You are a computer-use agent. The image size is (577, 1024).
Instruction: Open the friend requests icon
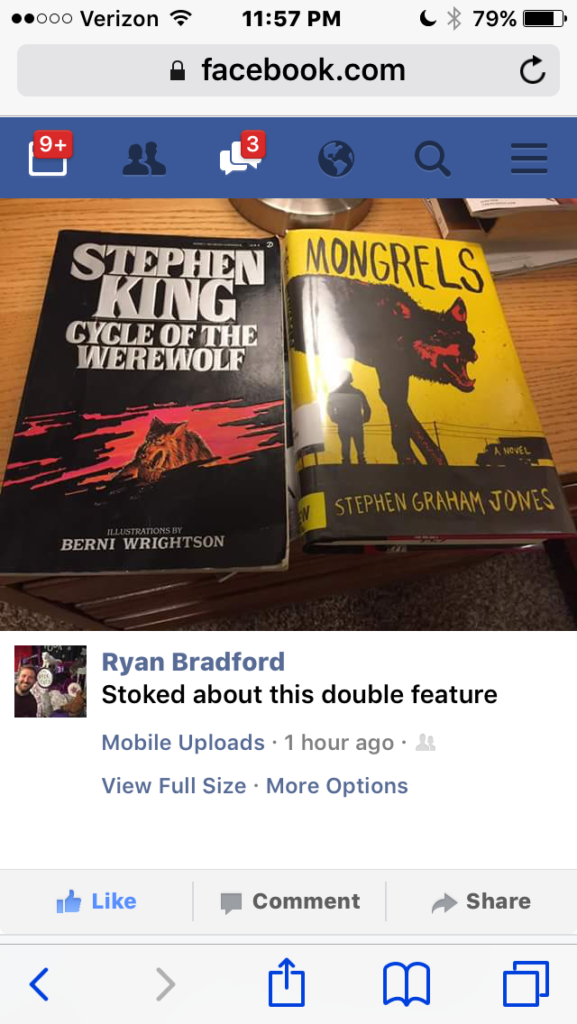[x=144, y=159]
